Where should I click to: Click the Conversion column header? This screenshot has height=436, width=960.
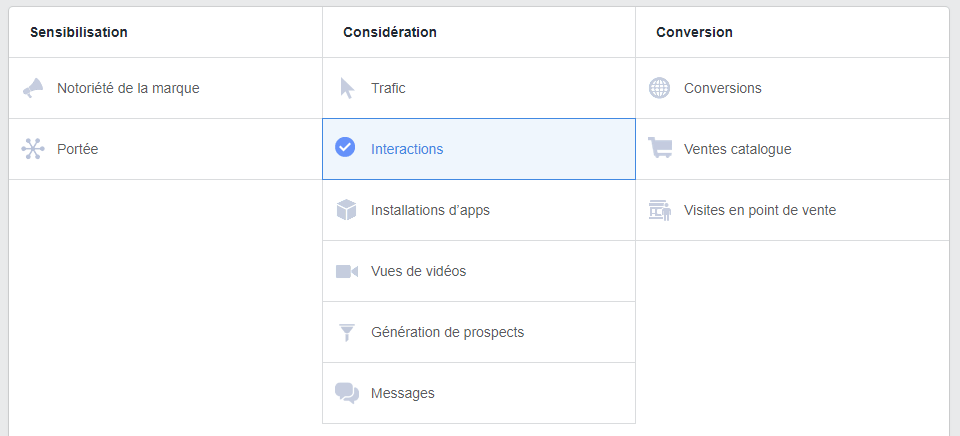coord(694,32)
